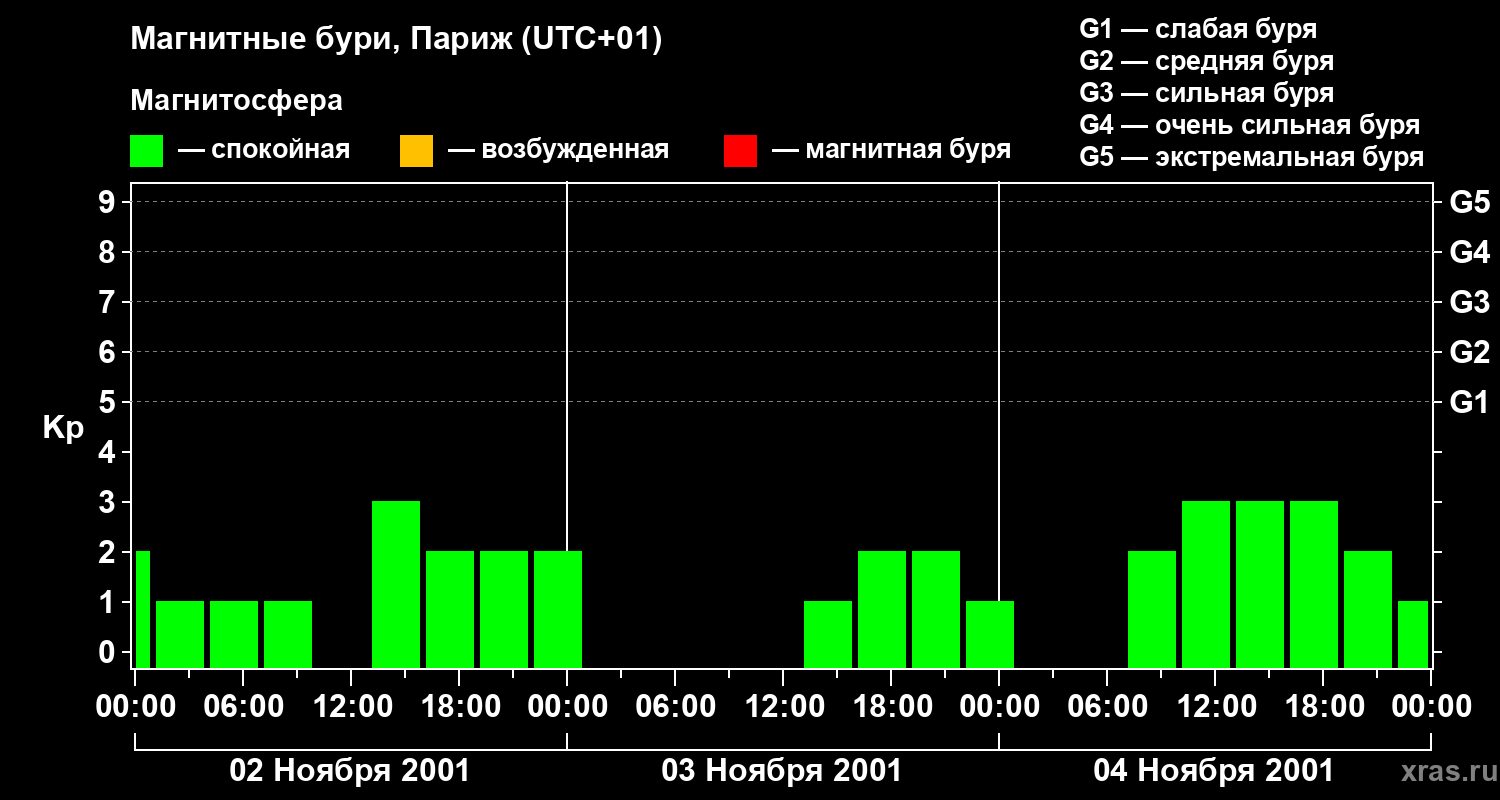Click the G3 label on the right axis
Screen dimensions: 1500x800
(1470, 302)
